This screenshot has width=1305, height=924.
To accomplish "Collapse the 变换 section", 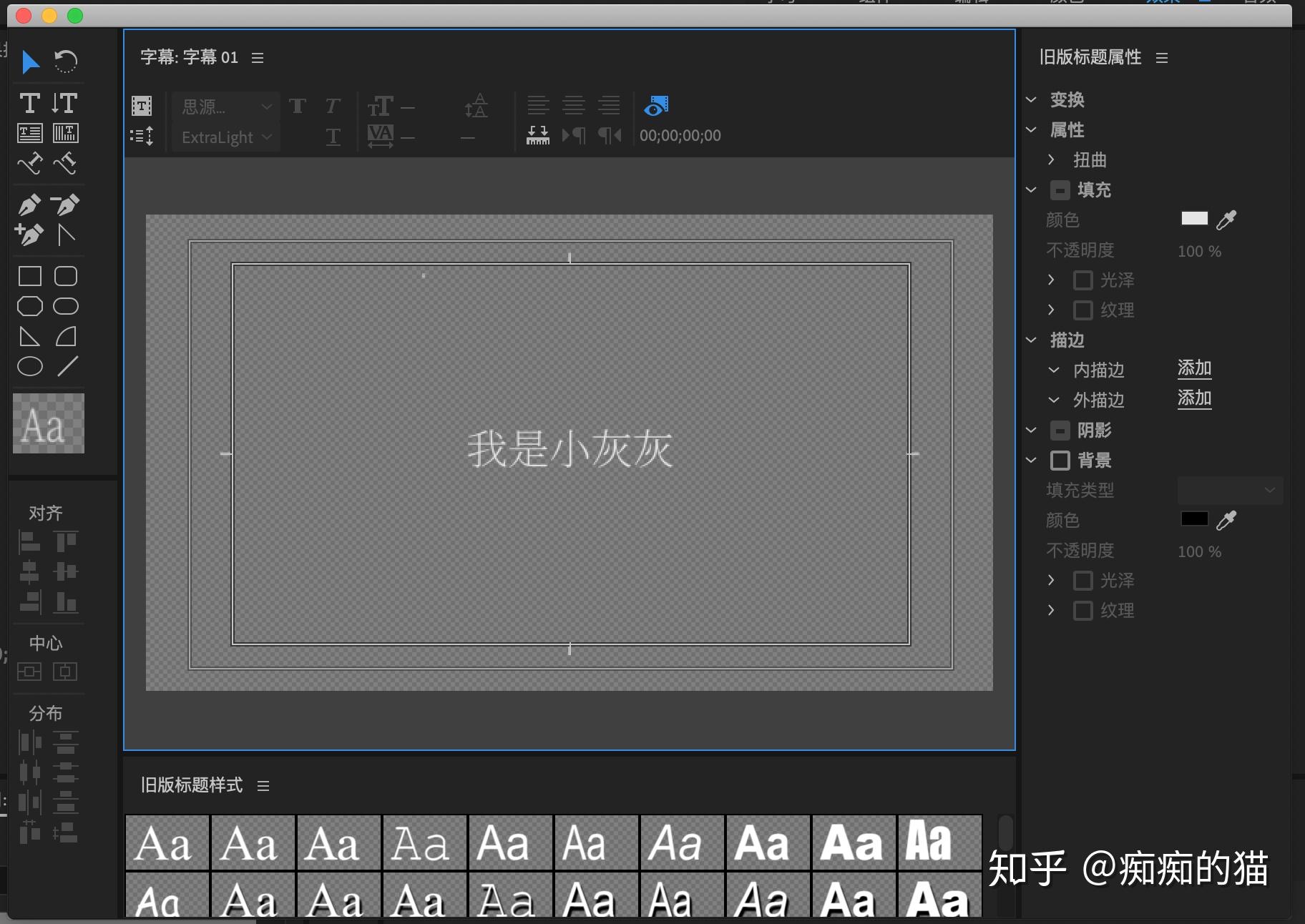I will (x=1031, y=99).
